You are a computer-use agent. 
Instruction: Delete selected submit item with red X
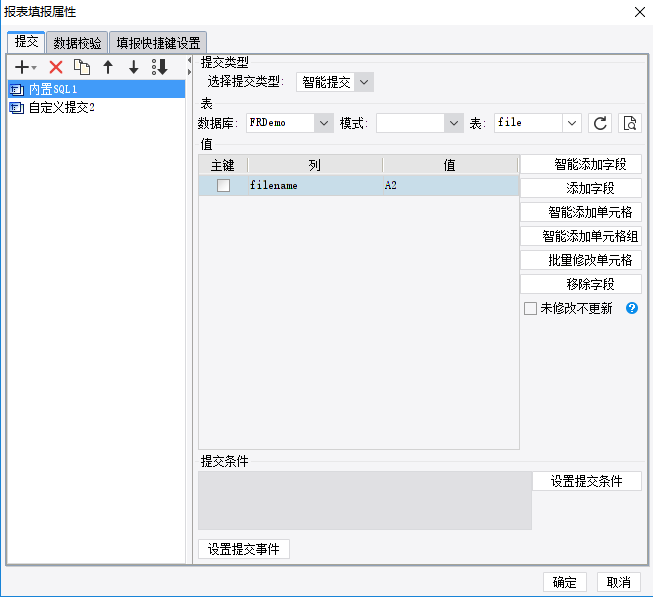pyautogui.click(x=56, y=67)
